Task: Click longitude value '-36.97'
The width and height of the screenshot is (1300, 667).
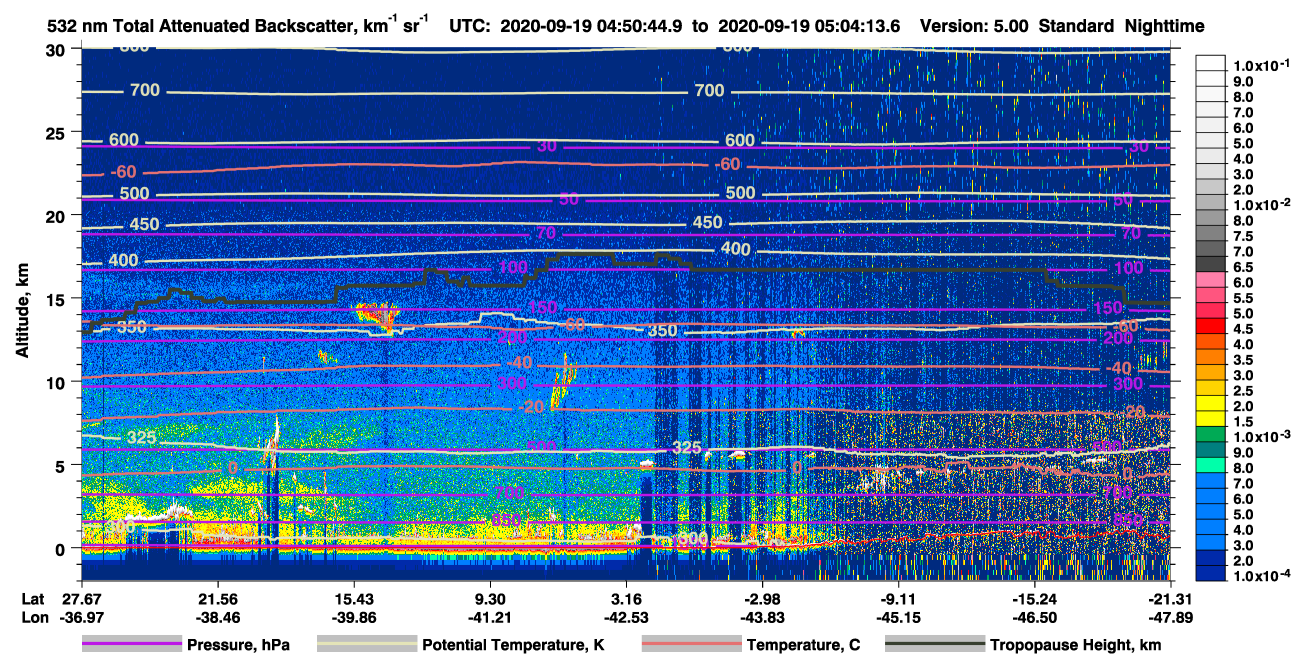Action: [82, 616]
